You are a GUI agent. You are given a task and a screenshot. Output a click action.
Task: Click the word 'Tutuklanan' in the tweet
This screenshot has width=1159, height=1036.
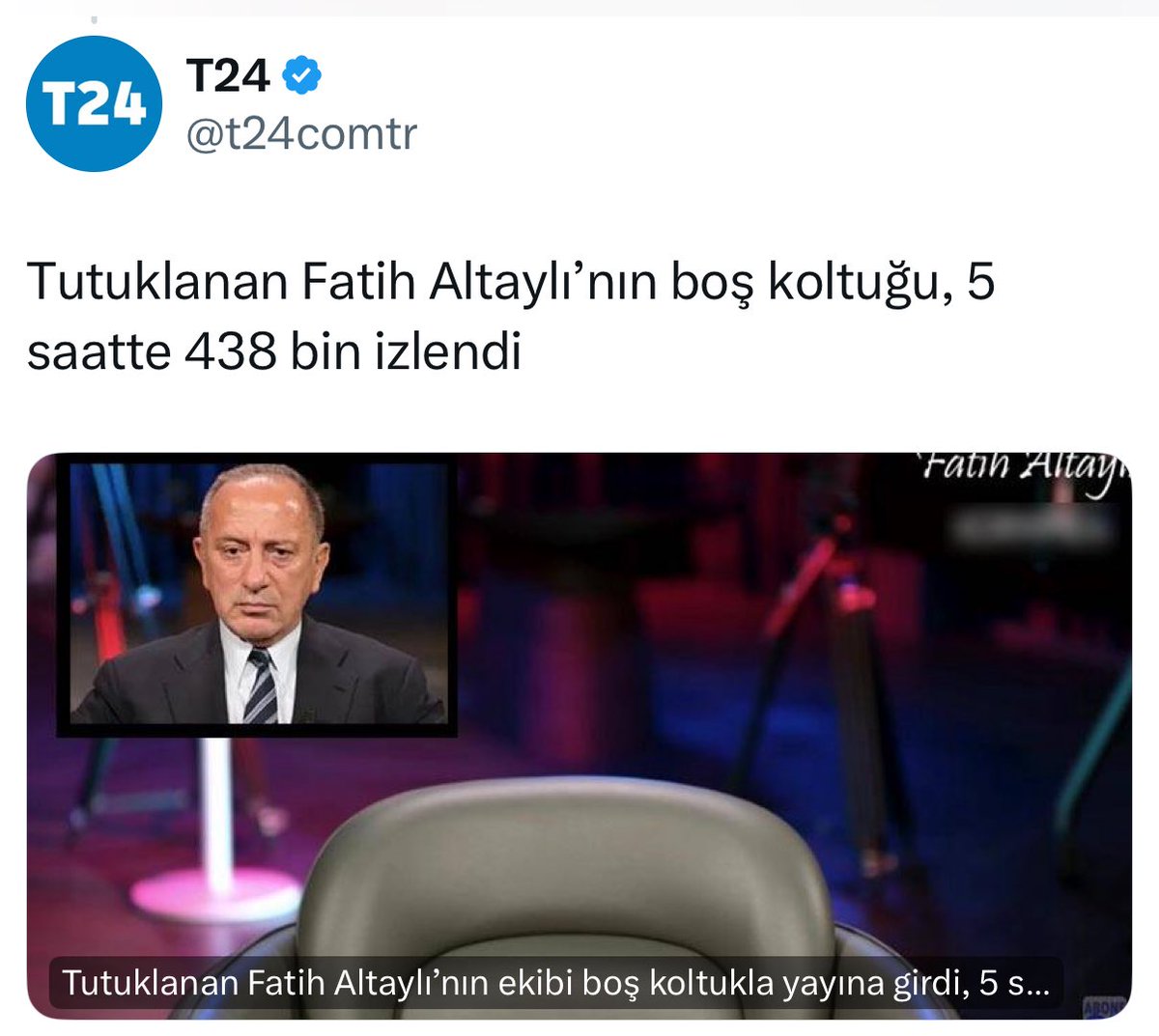[158, 283]
